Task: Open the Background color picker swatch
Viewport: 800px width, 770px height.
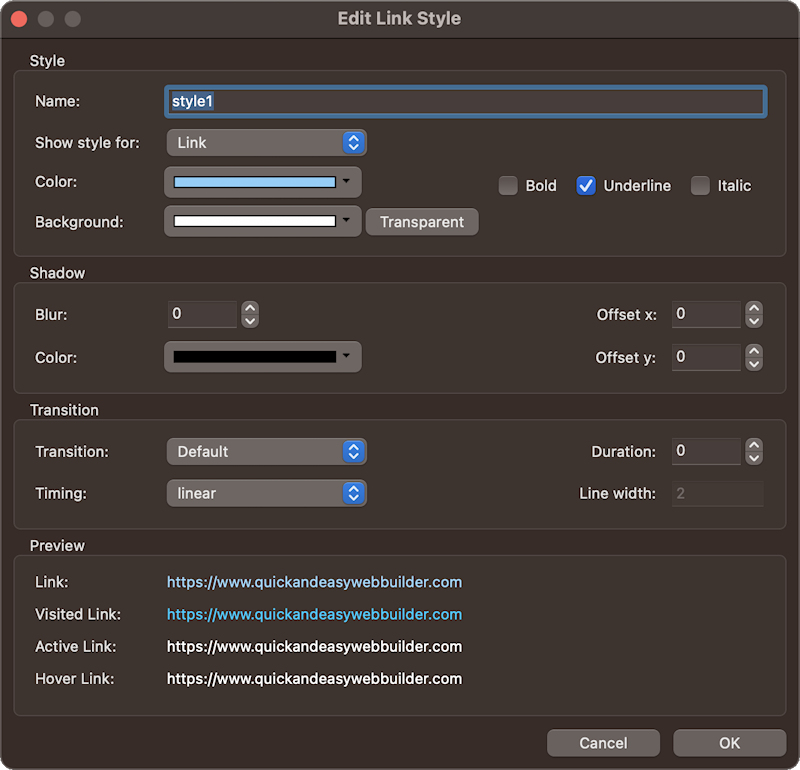Action: point(262,221)
